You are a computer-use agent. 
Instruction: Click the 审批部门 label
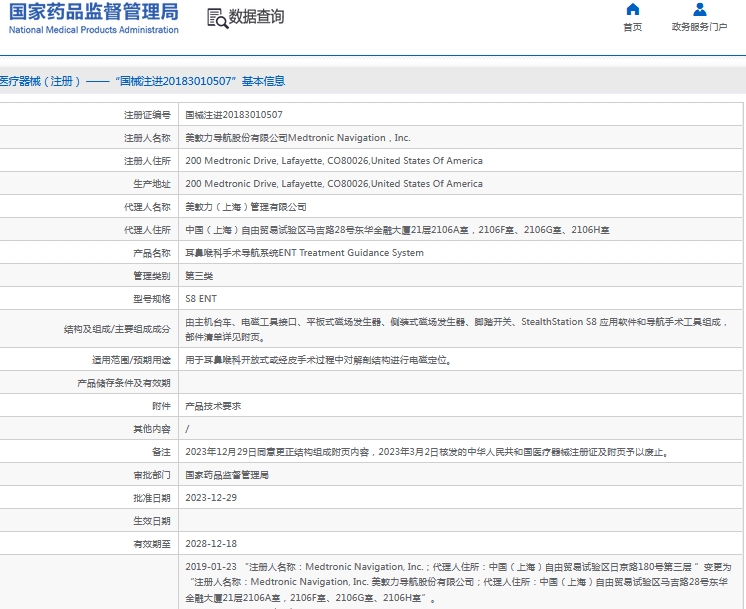pos(152,475)
